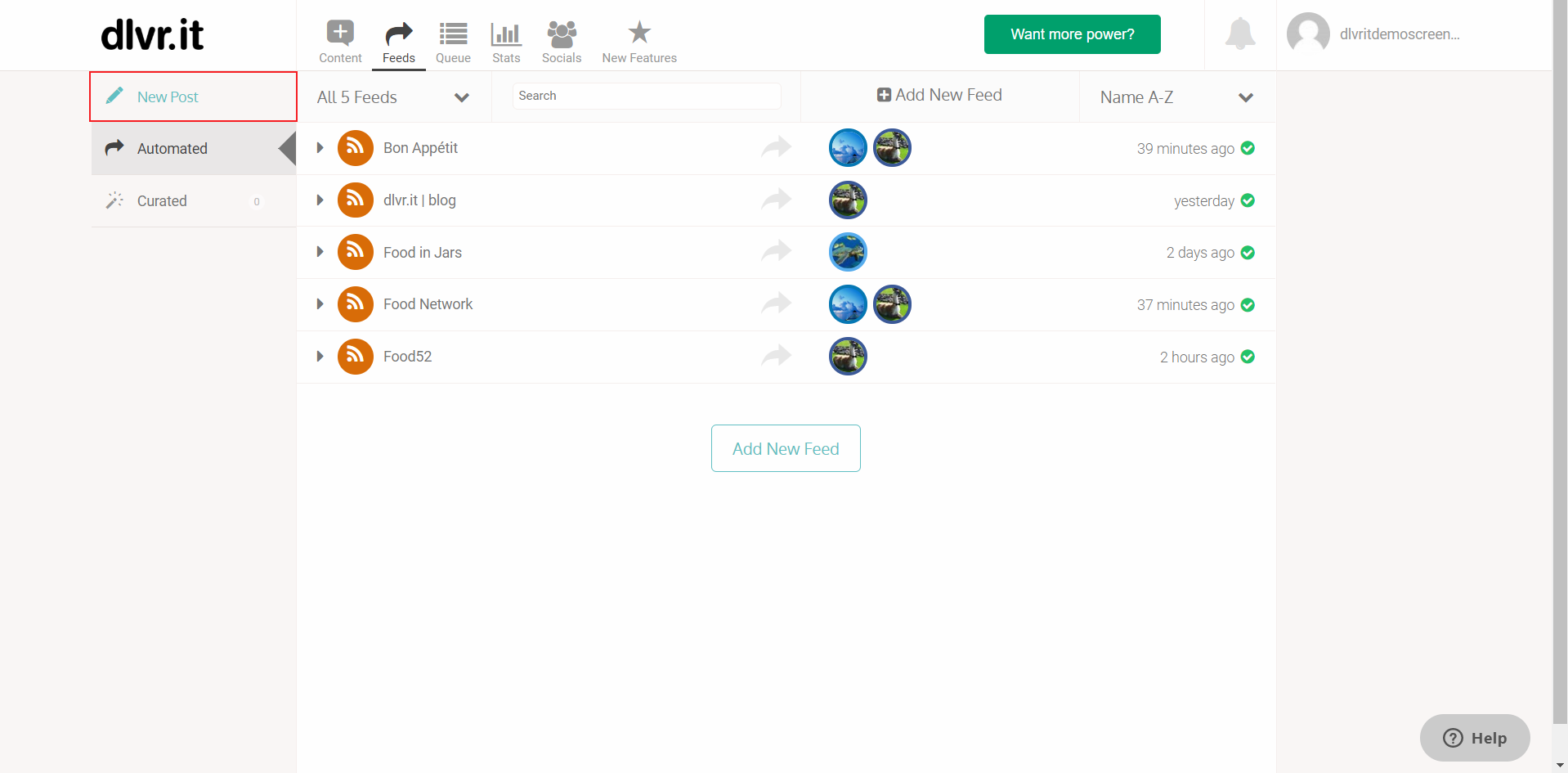
Task: Click the Want more power? button
Action: point(1072,34)
